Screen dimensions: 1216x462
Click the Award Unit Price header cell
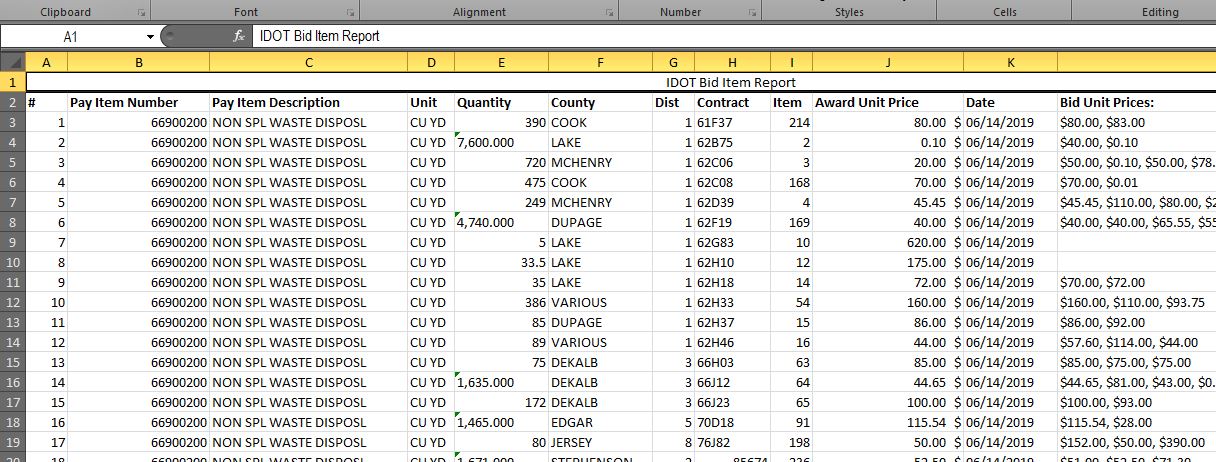click(888, 102)
